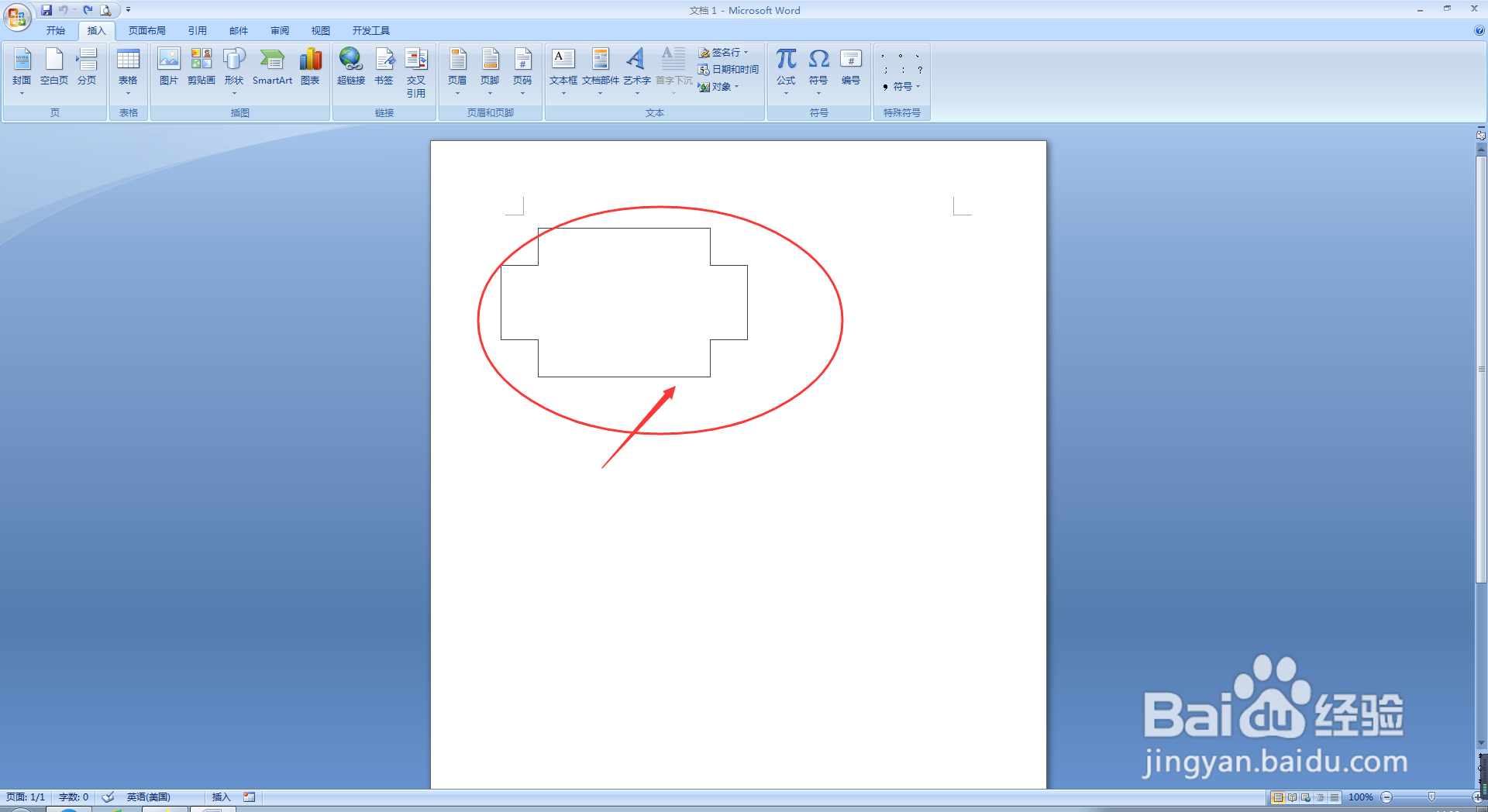Insert a 空白页 blank page
The width and height of the screenshot is (1488, 812).
tap(54, 67)
